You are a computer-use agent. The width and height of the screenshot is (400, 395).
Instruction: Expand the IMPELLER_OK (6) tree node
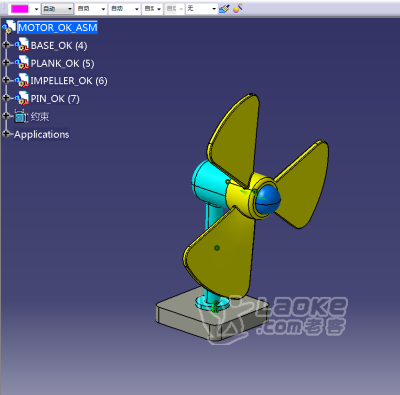coord(6,80)
